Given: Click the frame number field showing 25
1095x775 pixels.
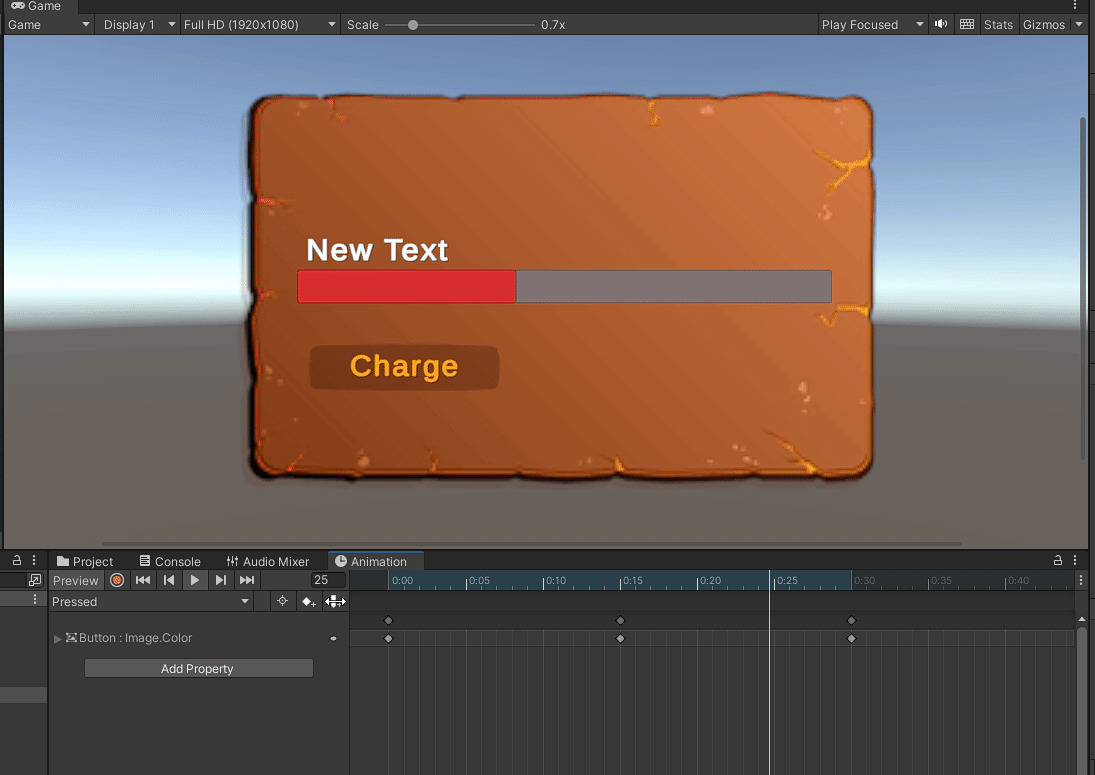Looking at the screenshot, I should coord(328,580).
